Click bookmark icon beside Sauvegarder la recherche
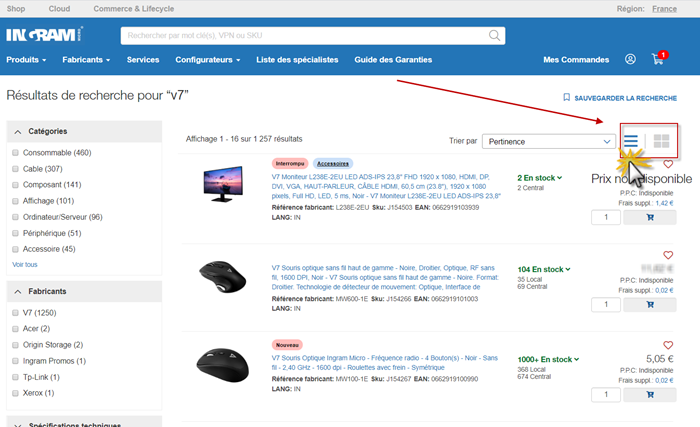Screen dimensions: 700x427 click(567, 97)
